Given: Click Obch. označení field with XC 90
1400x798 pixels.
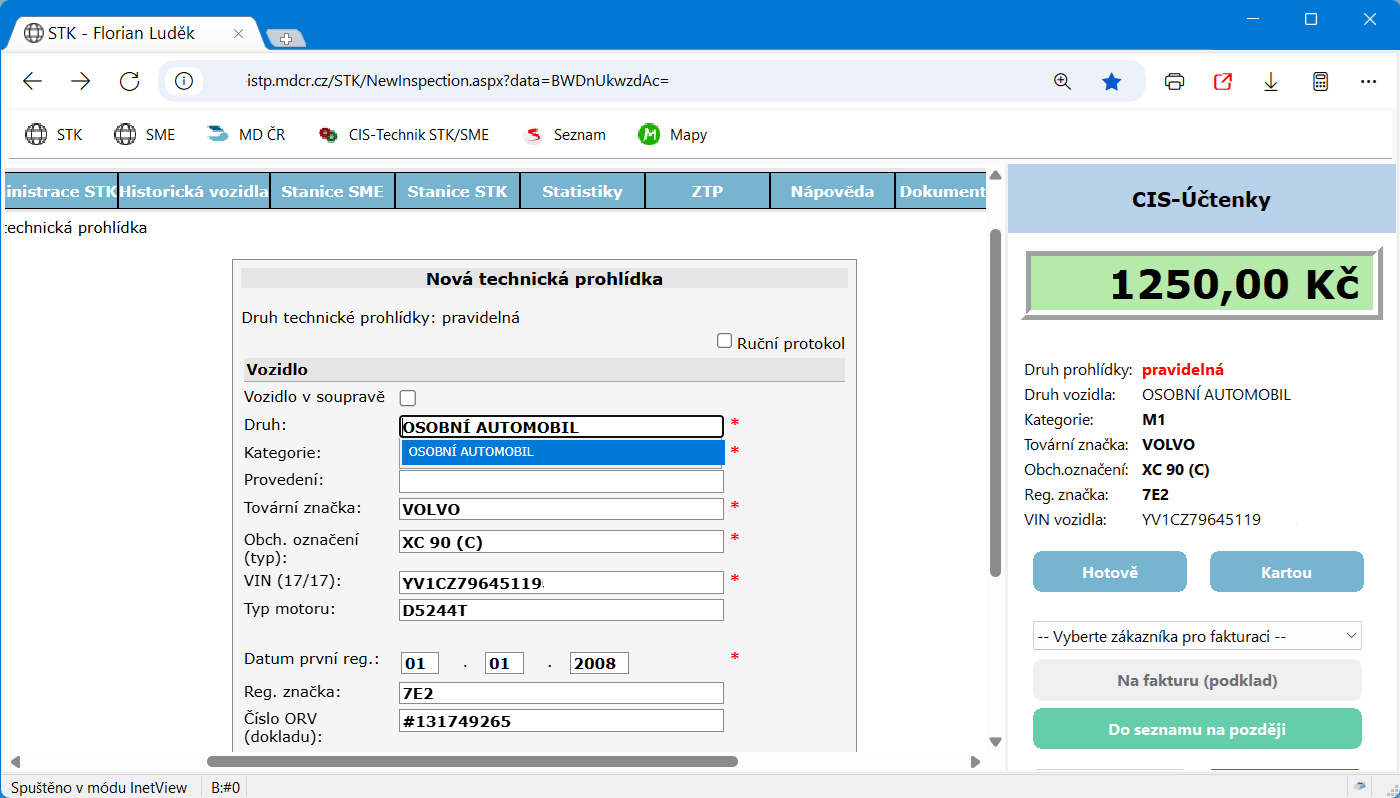Looking at the screenshot, I should [x=561, y=542].
